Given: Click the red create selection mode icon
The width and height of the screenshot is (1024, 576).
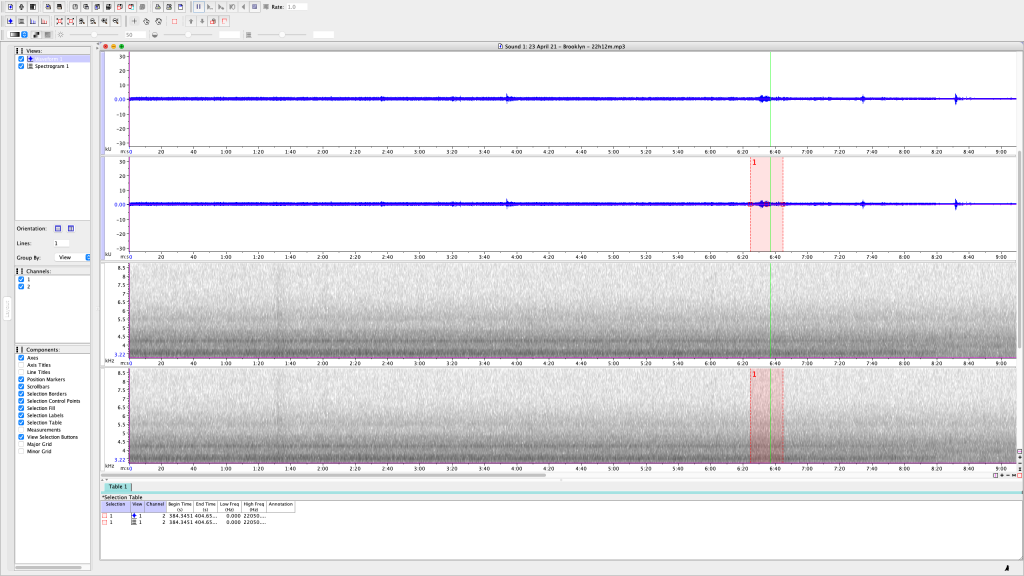Looking at the screenshot, I should 175,20.
